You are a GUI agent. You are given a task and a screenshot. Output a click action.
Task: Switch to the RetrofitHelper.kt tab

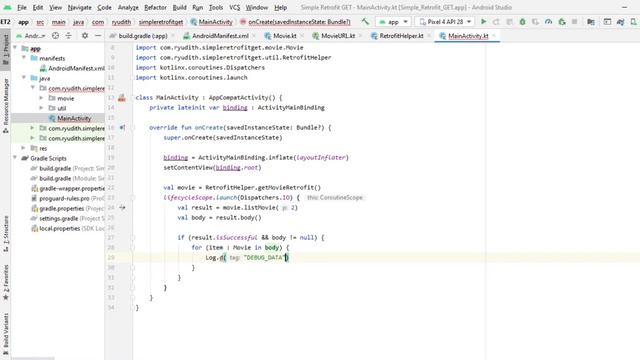coord(401,36)
